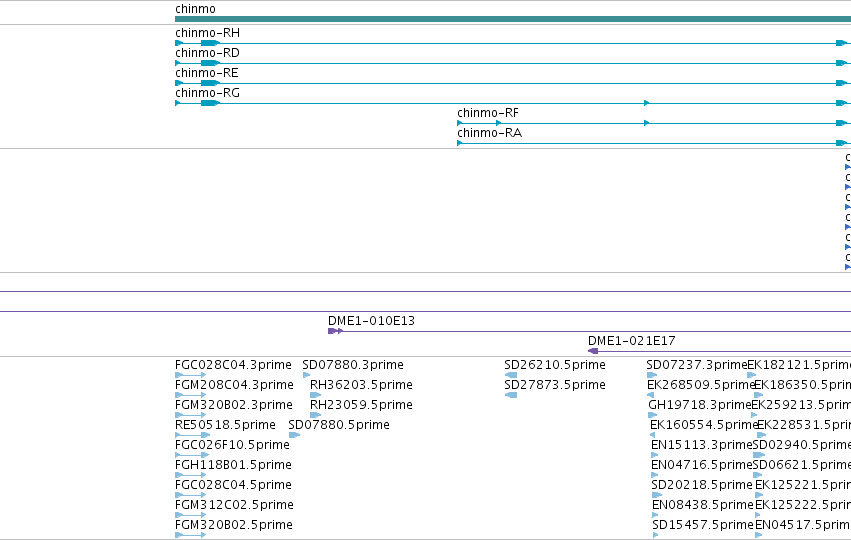The image size is (851, 540).
Task: Select the chinmo-RA transcript label
Action: (x=490, y=133)
